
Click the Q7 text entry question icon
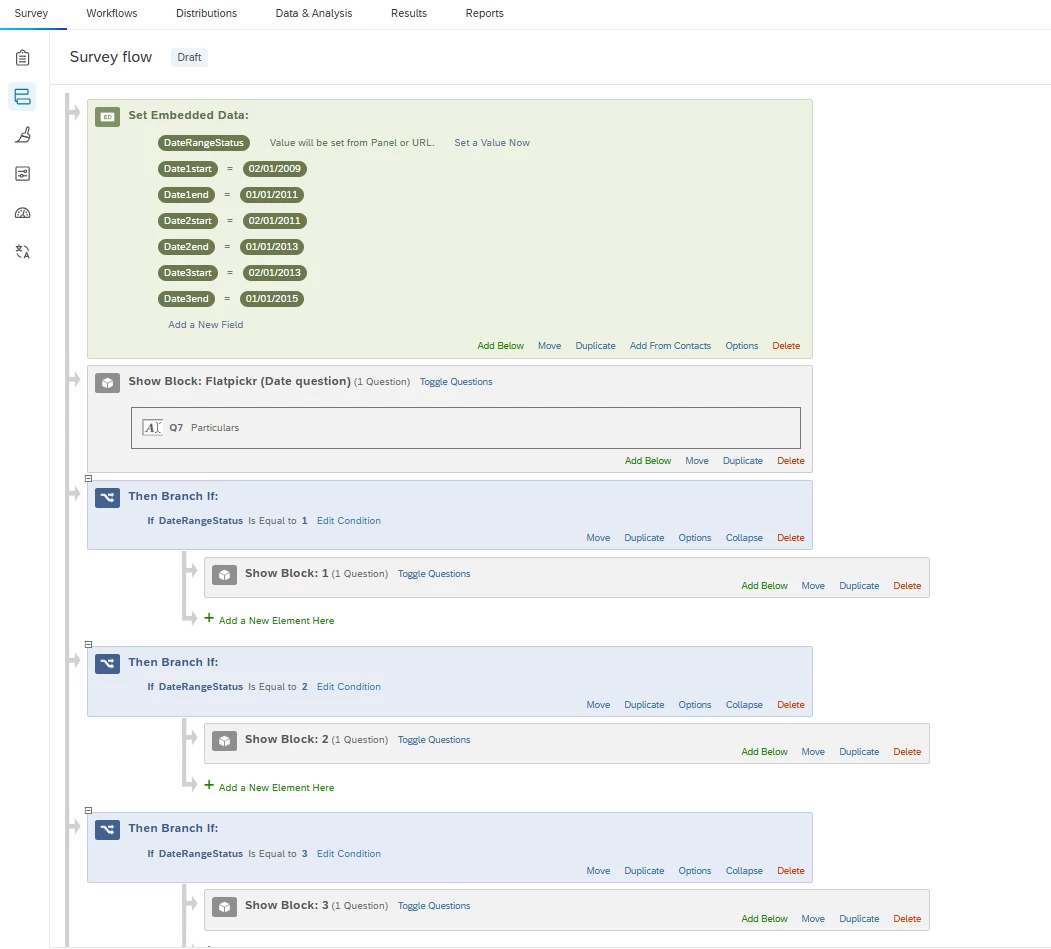tap(152, 427)
